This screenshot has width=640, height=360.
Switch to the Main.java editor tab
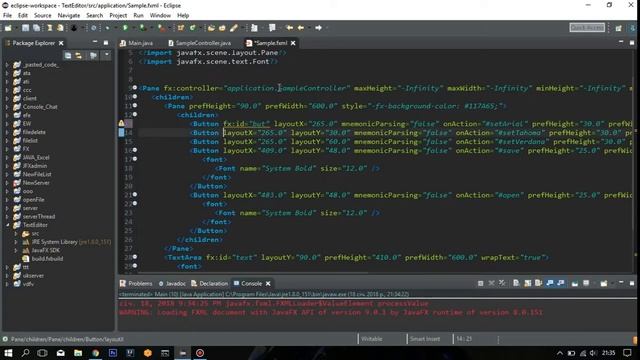137,43
